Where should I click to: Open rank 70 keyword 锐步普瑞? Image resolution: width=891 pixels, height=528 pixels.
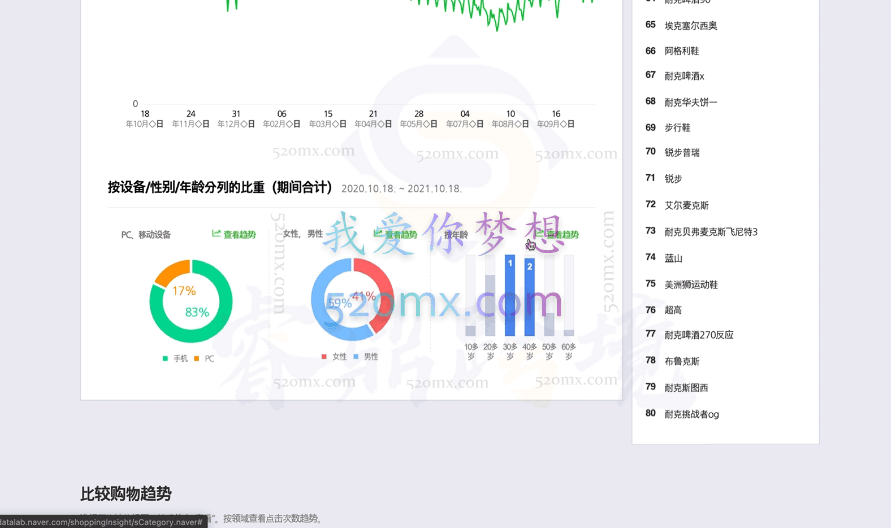(x=682, y=152)
